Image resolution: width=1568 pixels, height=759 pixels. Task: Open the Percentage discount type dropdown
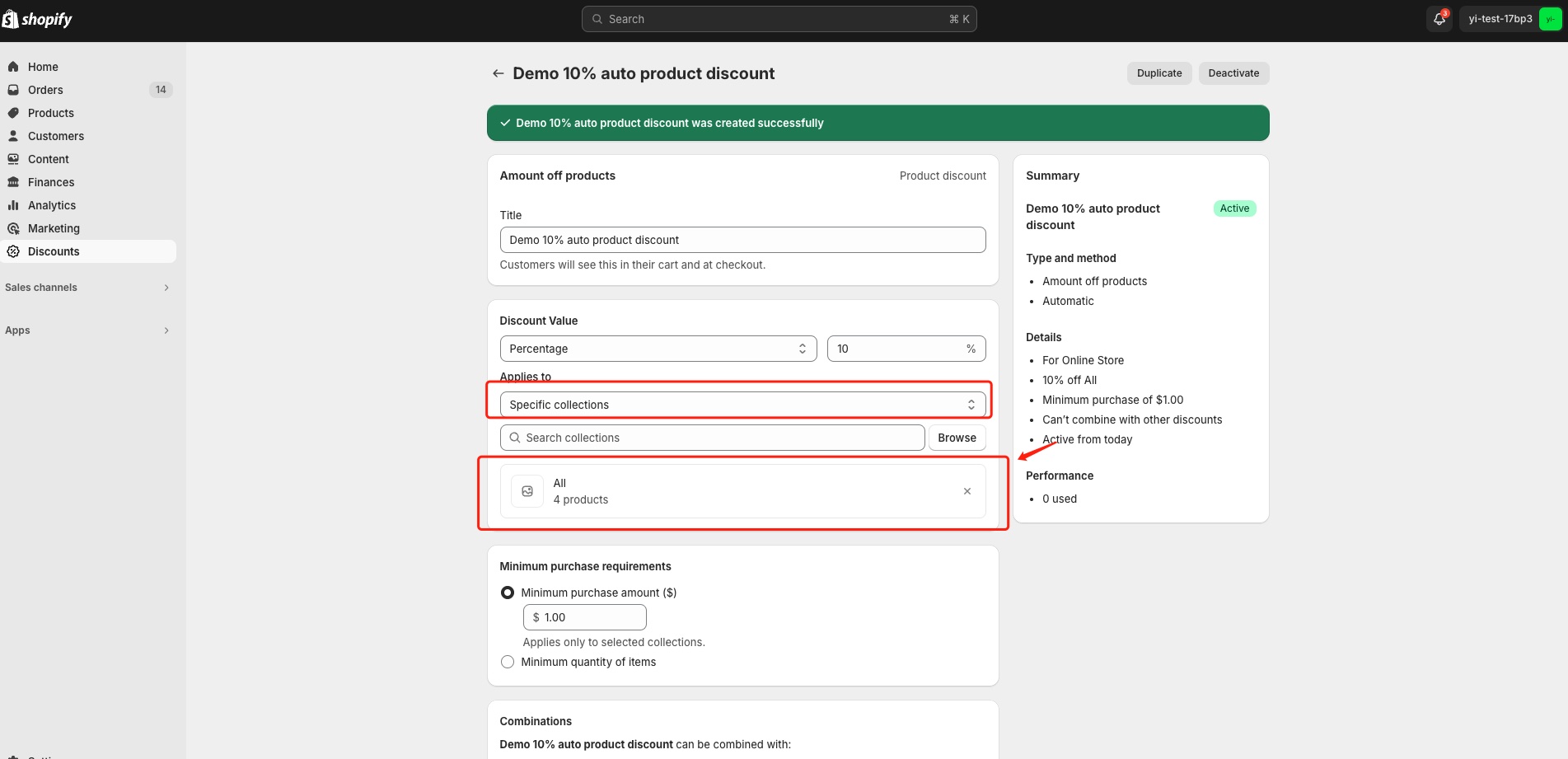click(658, 349)
